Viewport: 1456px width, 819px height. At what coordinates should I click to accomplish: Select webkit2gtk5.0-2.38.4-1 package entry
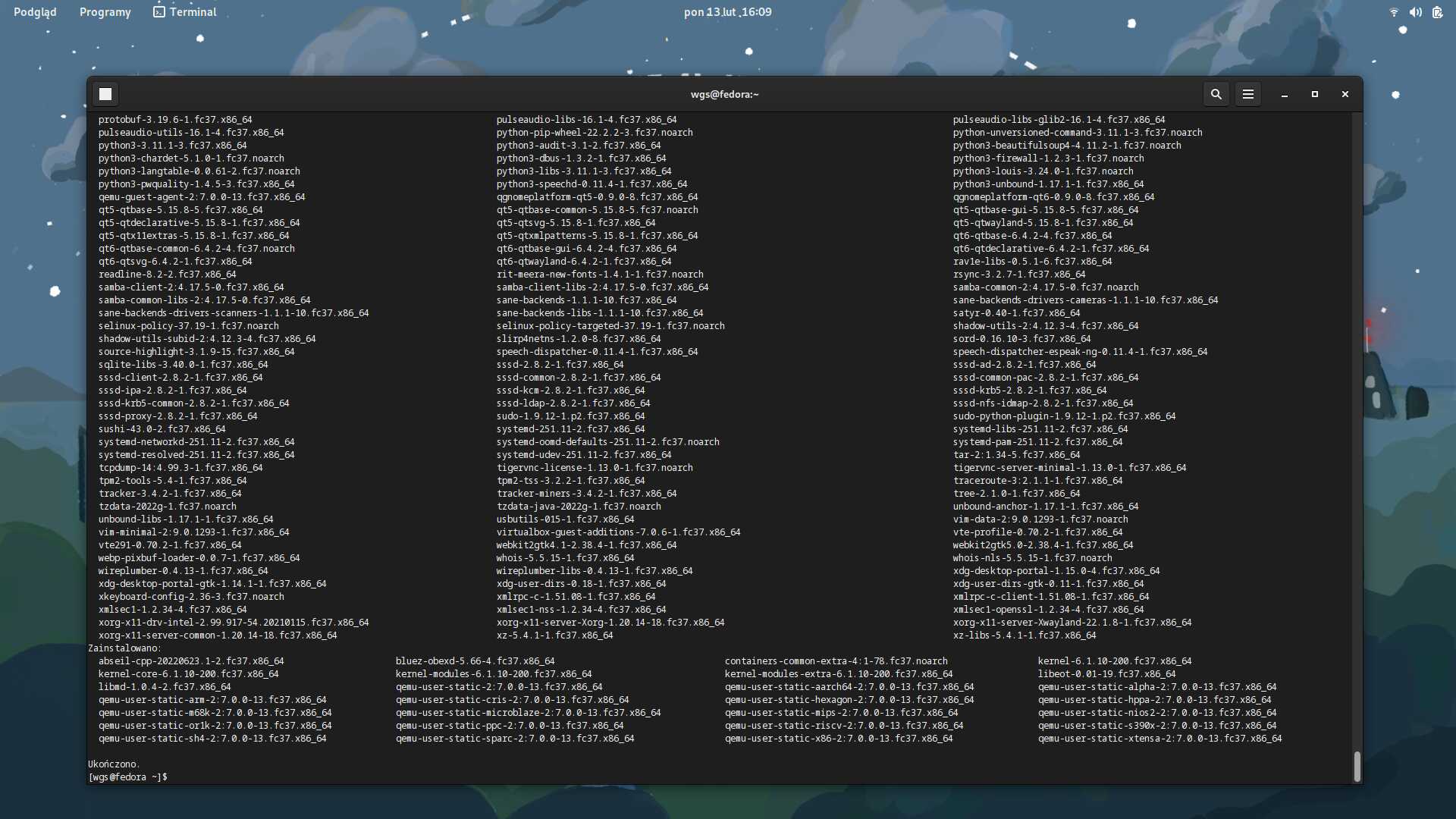click(x=1043, y=545)
